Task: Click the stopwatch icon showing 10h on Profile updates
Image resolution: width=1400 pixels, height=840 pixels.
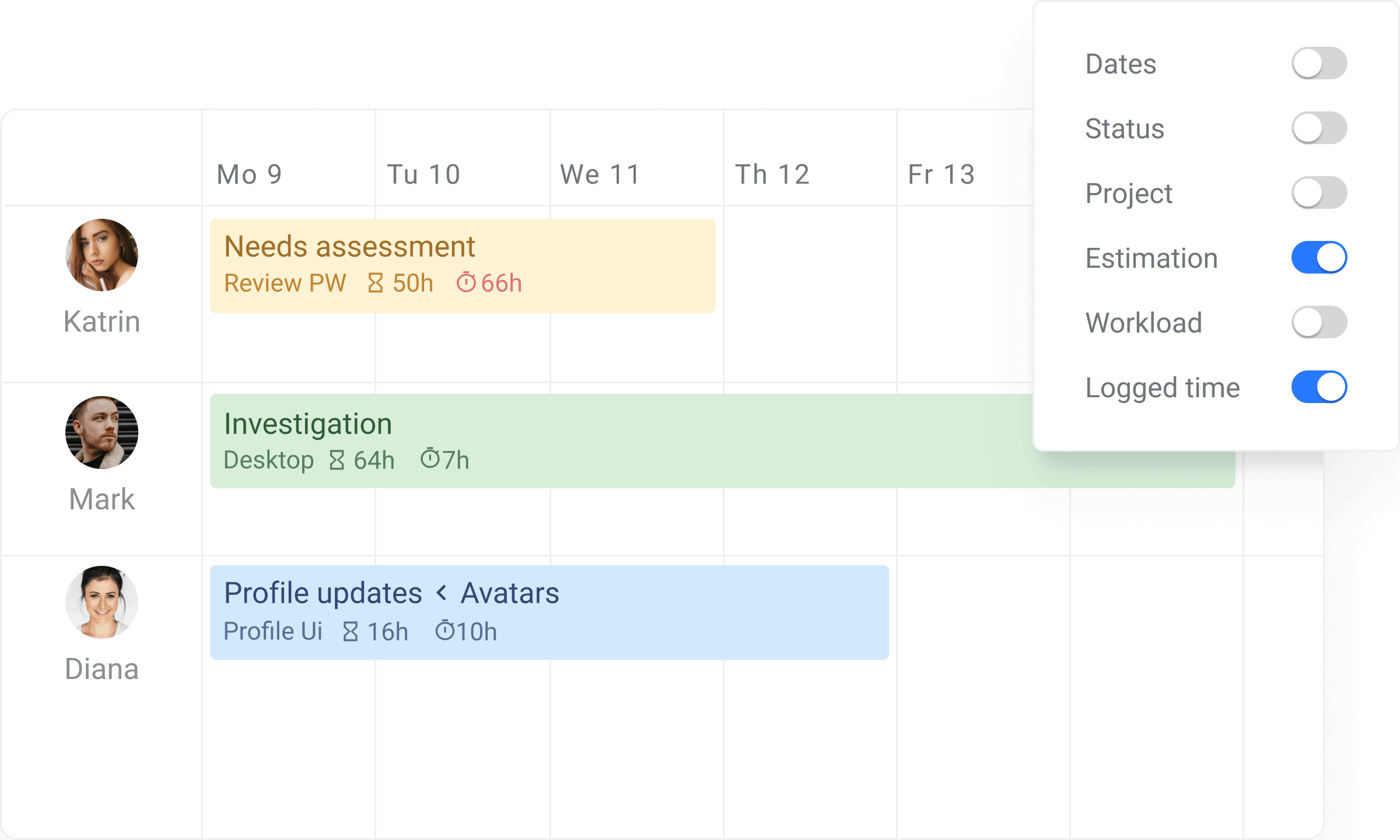Action: click(x=445, y=632)
